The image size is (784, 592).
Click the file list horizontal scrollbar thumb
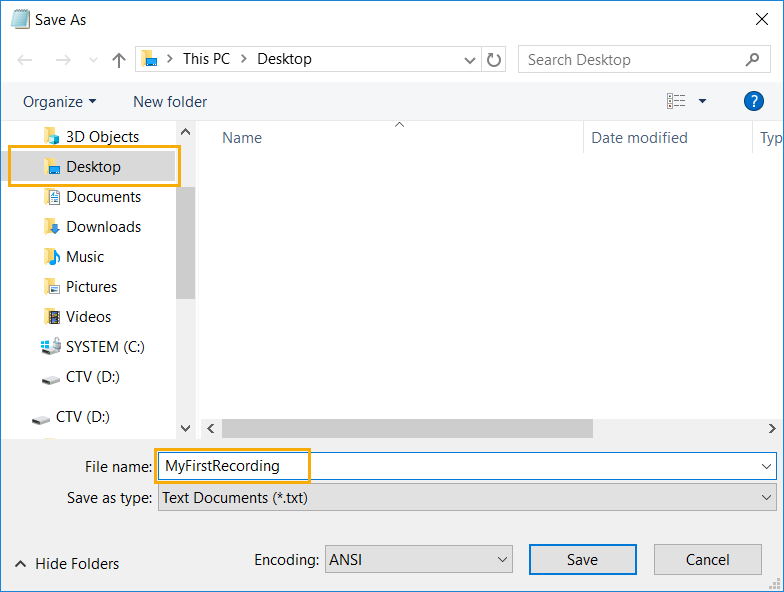click(x=408, y=428)
